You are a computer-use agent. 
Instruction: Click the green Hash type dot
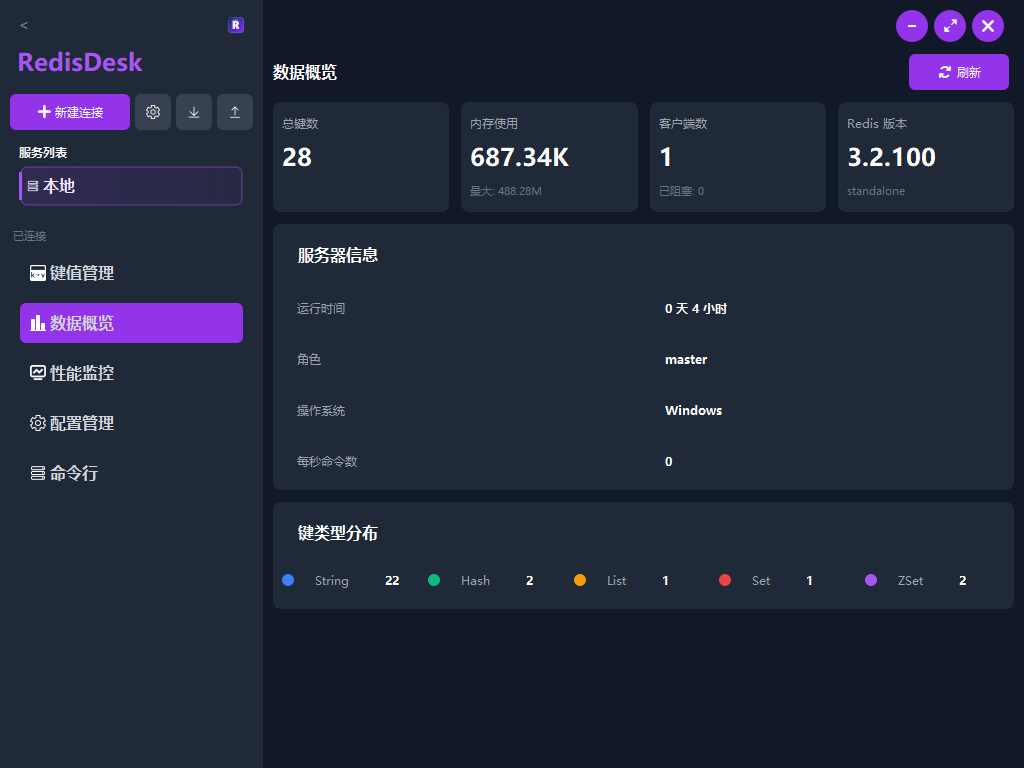coord(434,580)
